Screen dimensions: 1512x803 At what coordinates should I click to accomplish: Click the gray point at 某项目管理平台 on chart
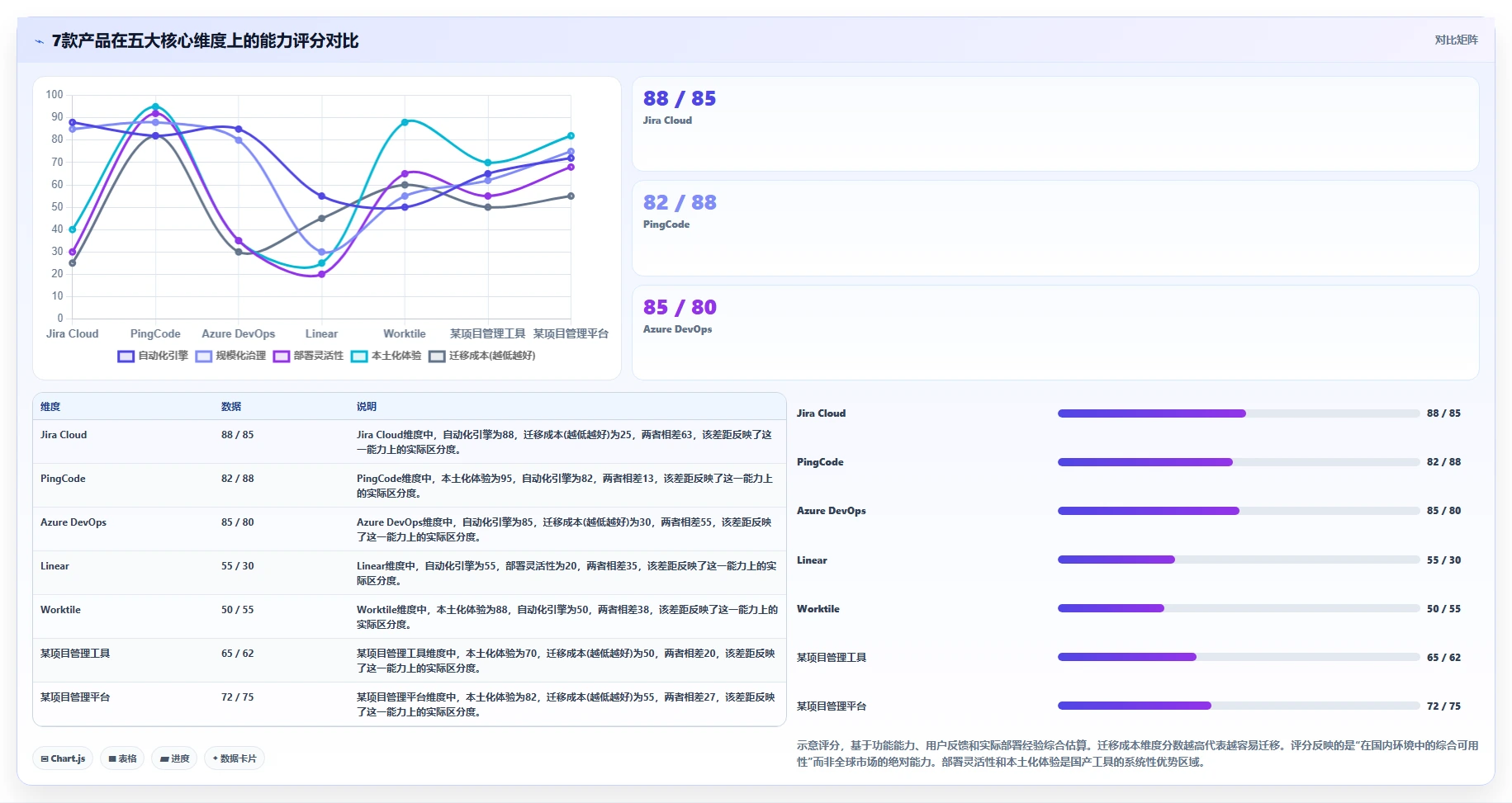571,196
